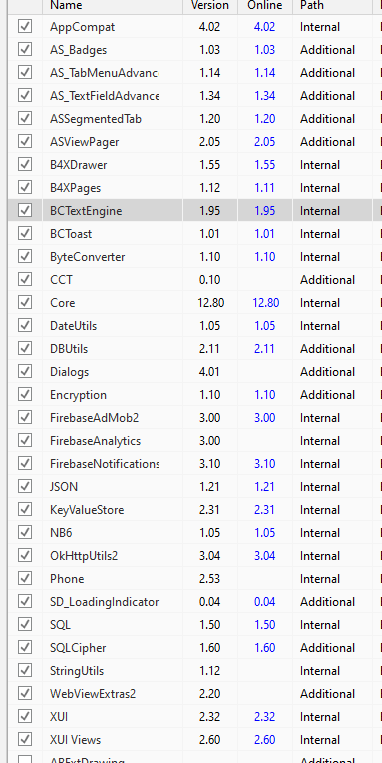This screenshot has height=763, width=382.
Task: Sort by the Online column header
Action: point(265,6)
